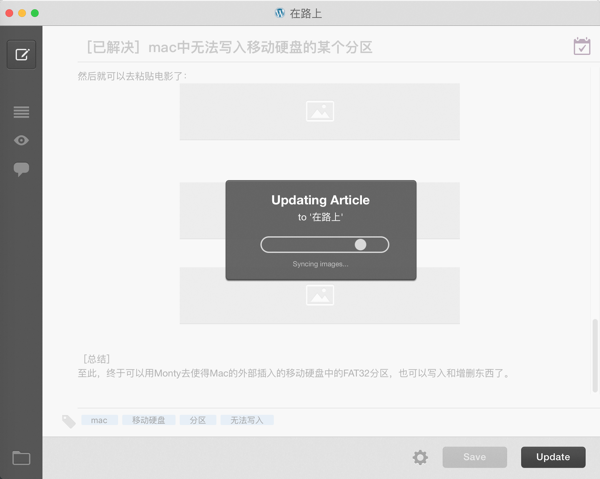Click the 'Syncing images...' status text
The height and width of the screenshot is (479, 600).
point(320,264)
